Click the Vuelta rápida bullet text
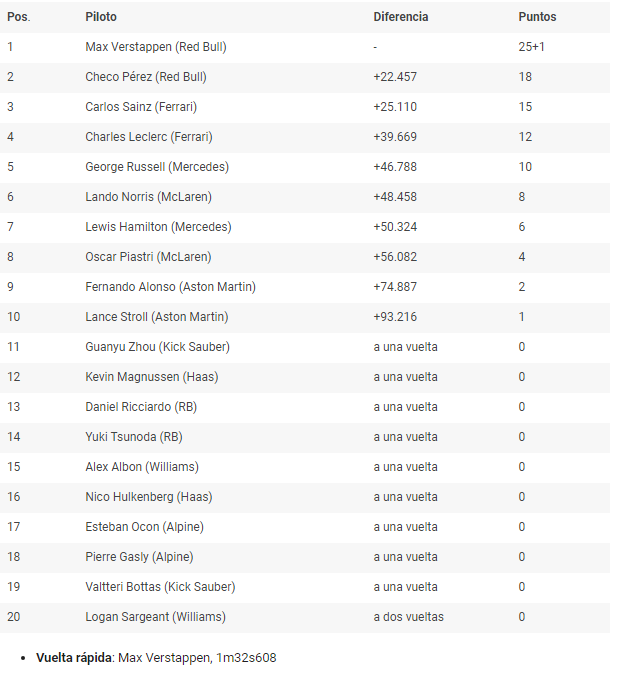The height and width of the screenshot is (674, 621). point(156,658)
